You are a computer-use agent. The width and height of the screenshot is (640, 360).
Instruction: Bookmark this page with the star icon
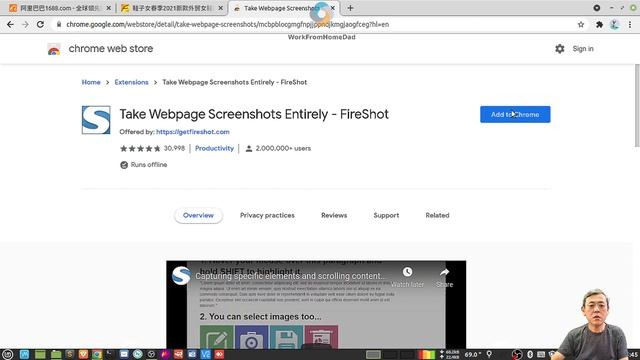[581, 24]
